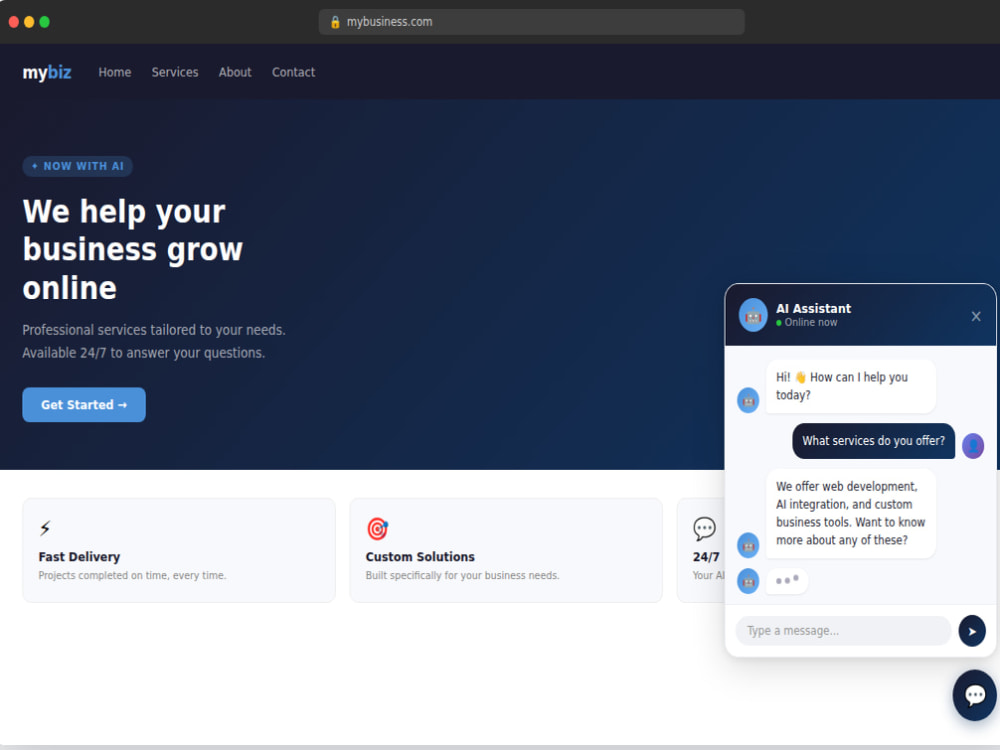
Task: Select the Fast Delivery card title
Action: click(79, 557)
